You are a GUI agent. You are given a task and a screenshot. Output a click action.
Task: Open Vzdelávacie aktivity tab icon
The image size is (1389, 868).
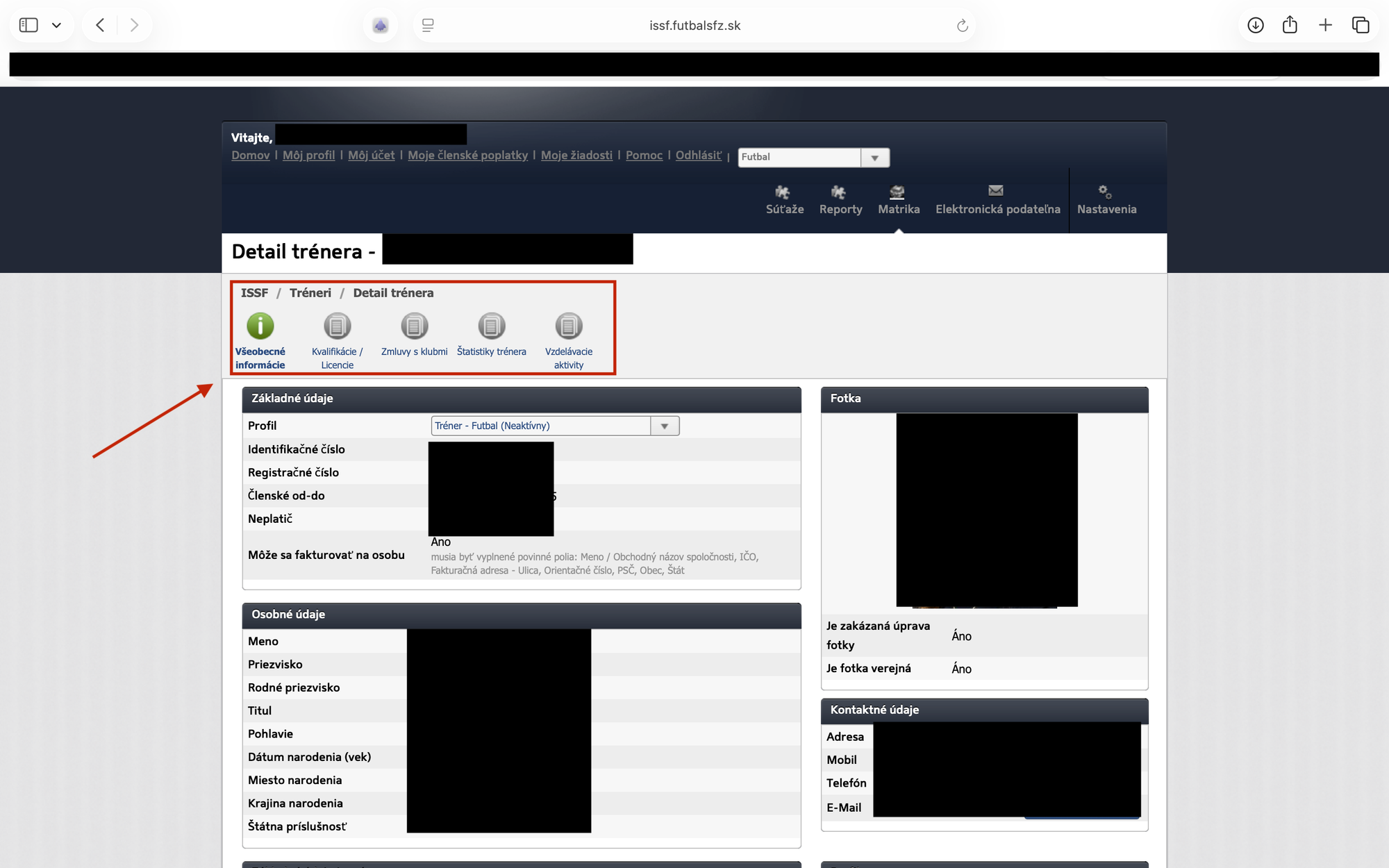tap(569, 326)
